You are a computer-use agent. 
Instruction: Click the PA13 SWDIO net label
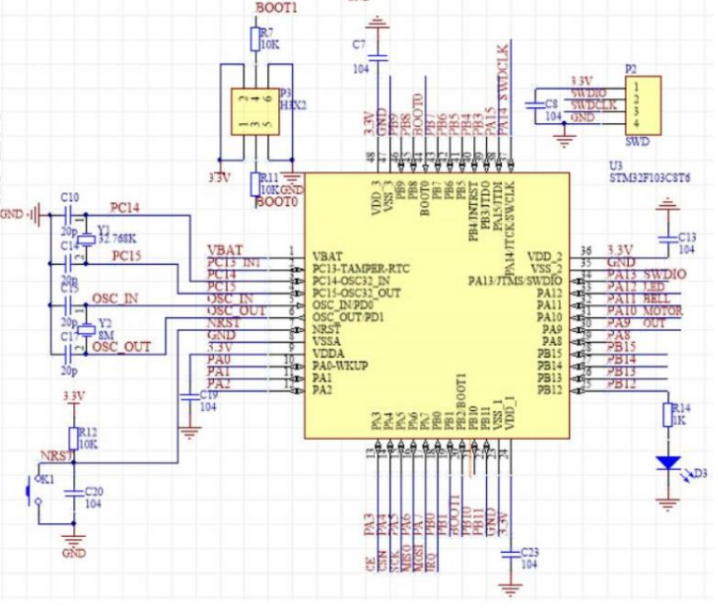point(647,274)
